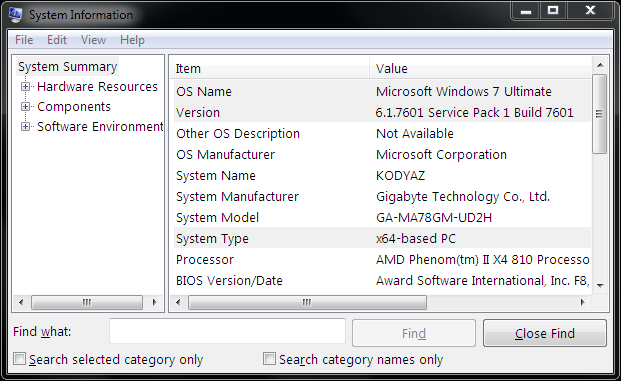
Task: Click the Close Find button
Action: [x=545, y=333]
